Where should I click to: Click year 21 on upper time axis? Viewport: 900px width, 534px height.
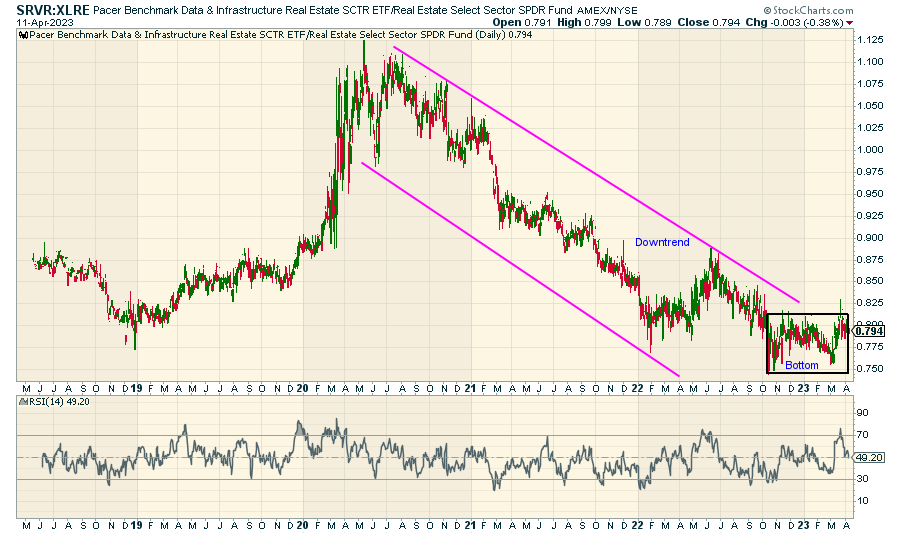click(470, 388)
